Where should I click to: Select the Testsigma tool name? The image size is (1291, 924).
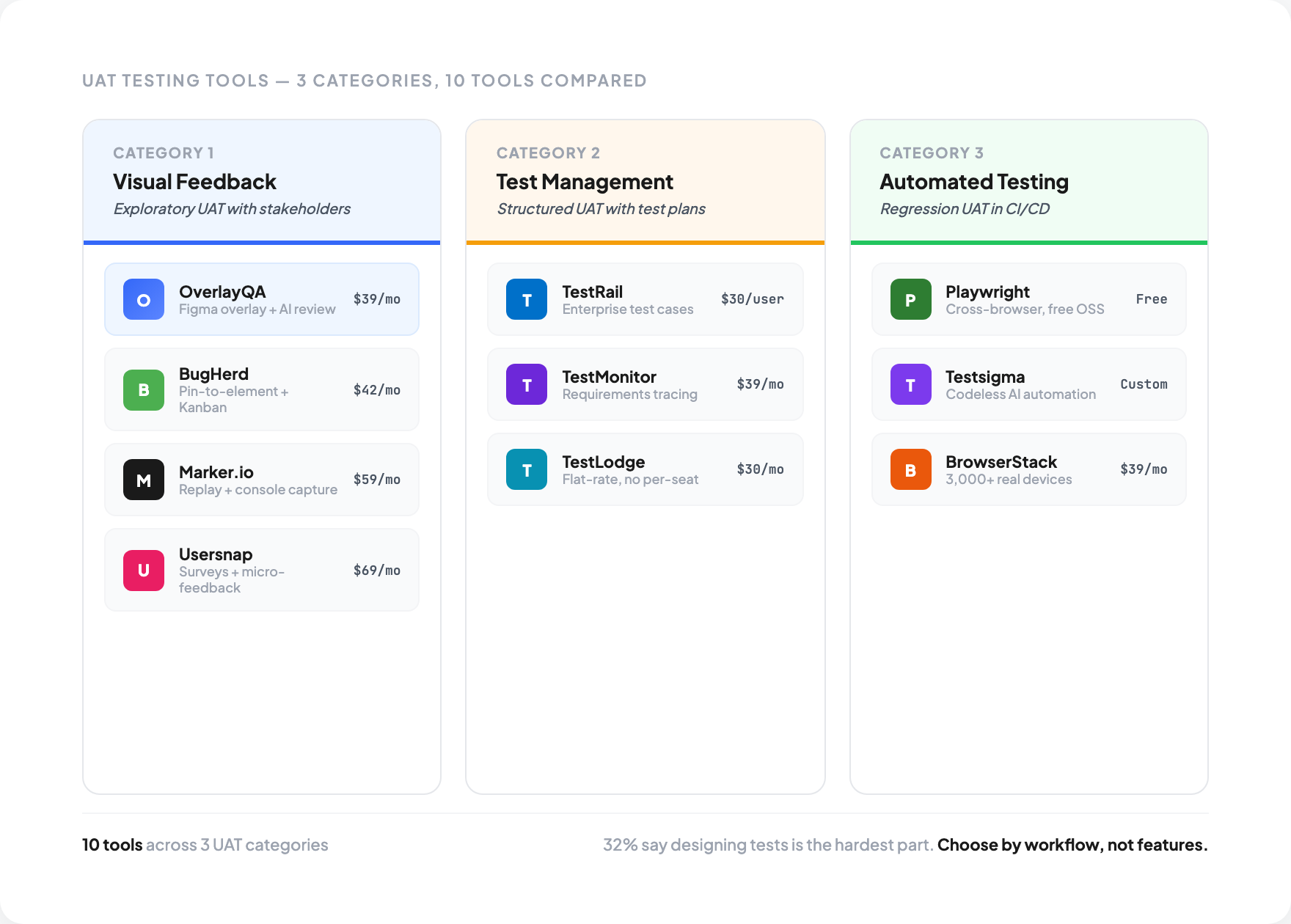[x=985, y=377]
